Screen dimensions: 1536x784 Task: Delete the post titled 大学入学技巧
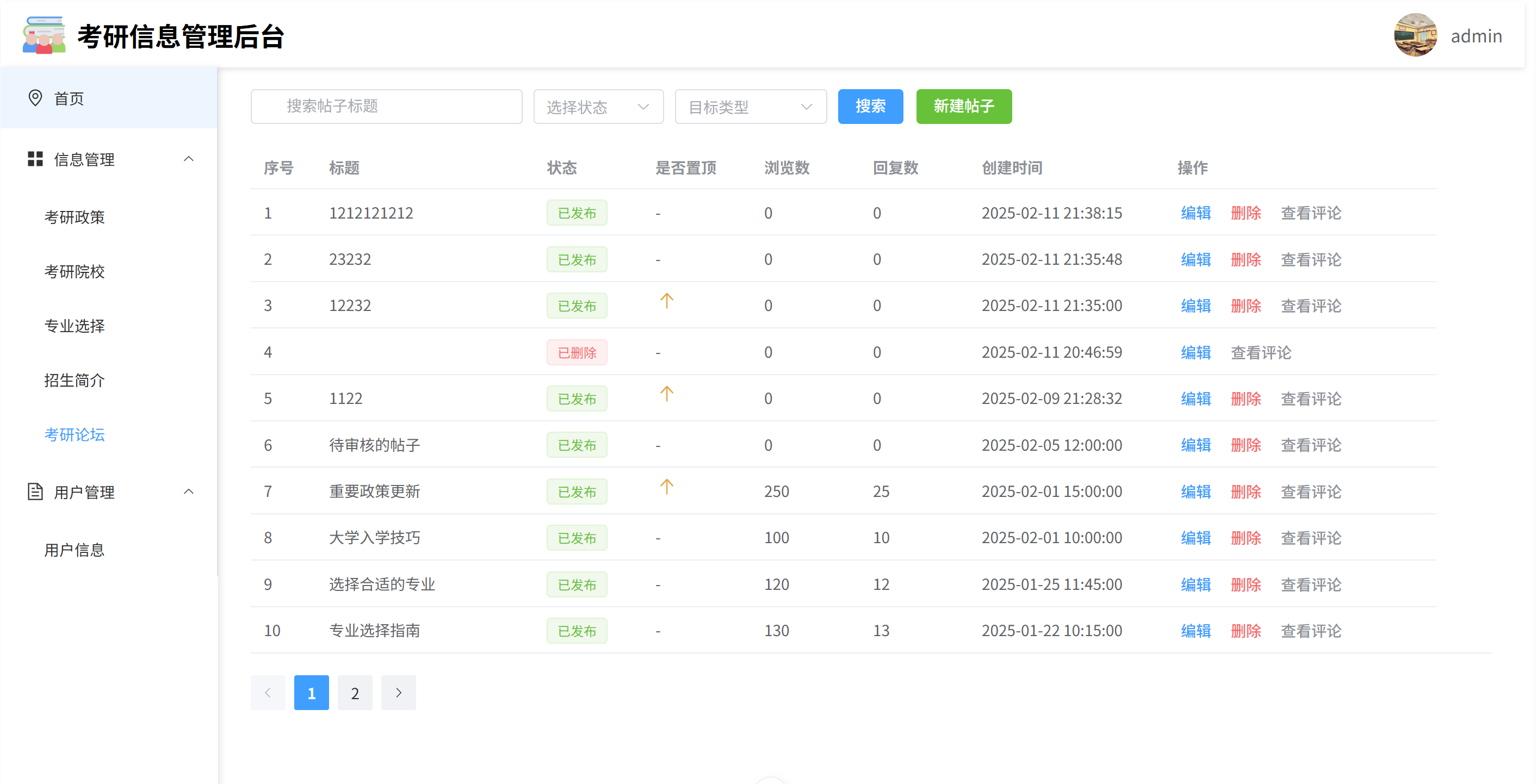click(1246, 538)
